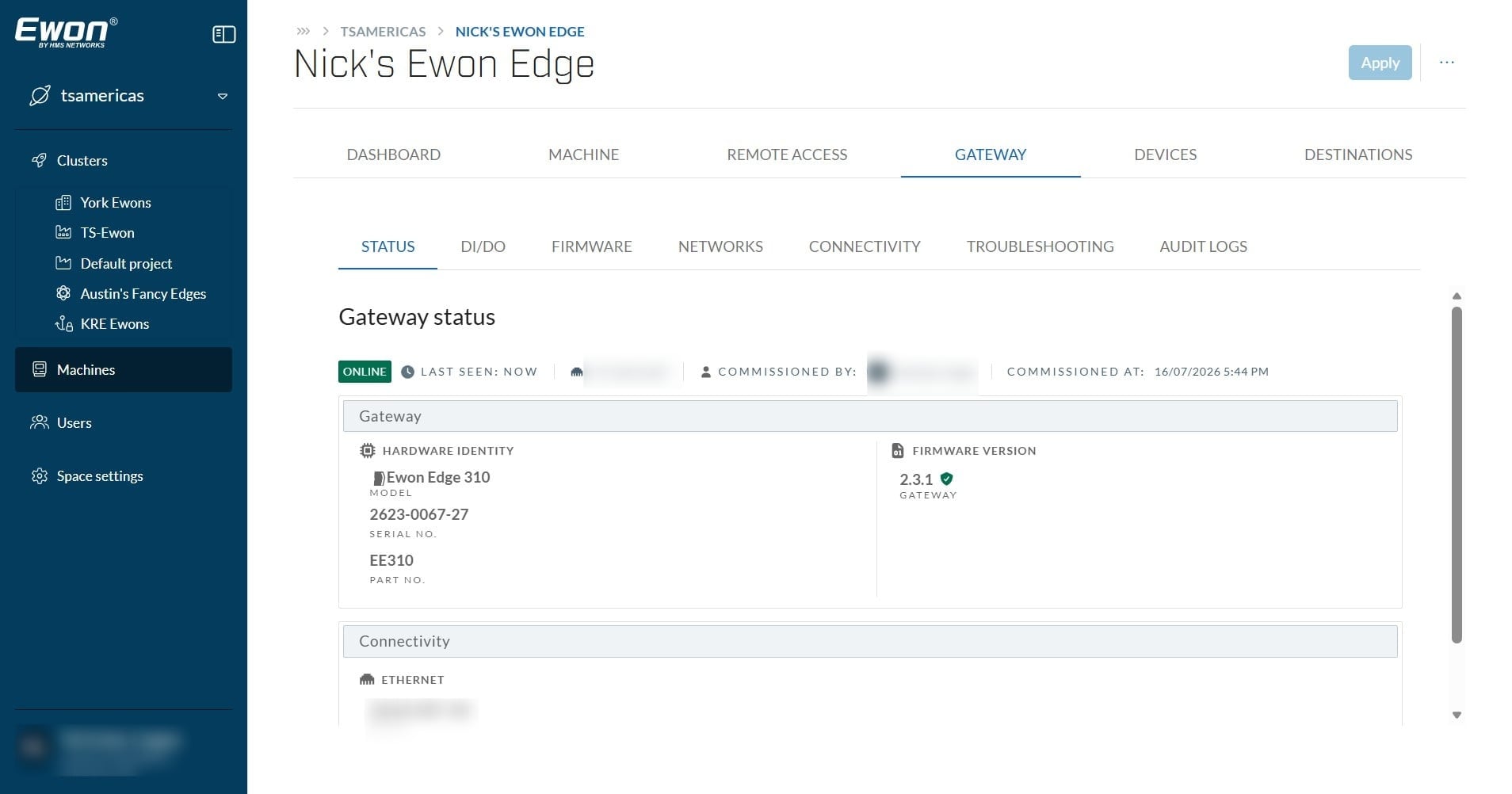Click the Clusters rocket icon
The height and width of the screenshot is (794, 1512).
[39, 160]
